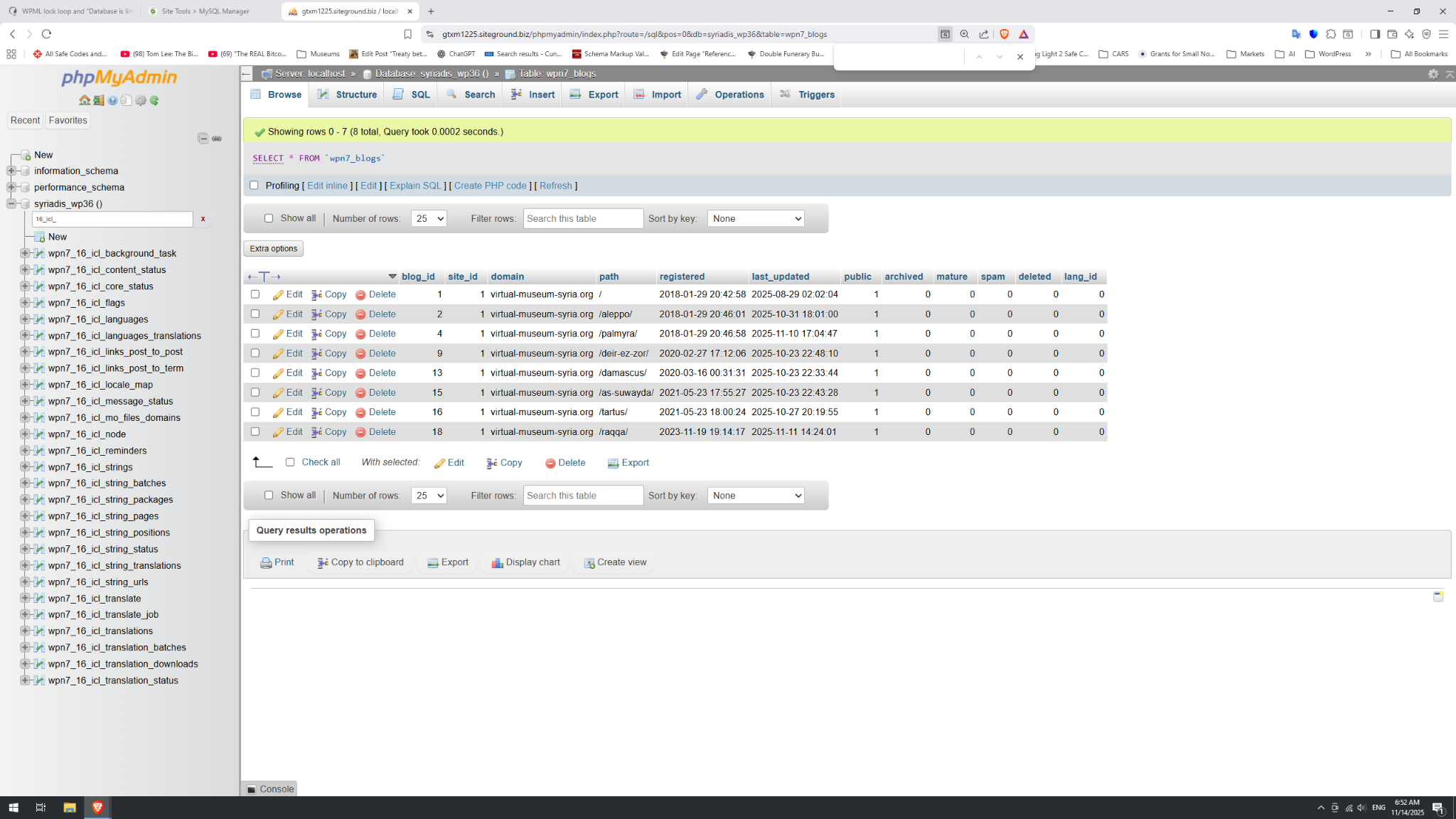The image size is (1456, 819).
Task: Open navigation panel settings gear icon
Action: click(x=141, y=101)
